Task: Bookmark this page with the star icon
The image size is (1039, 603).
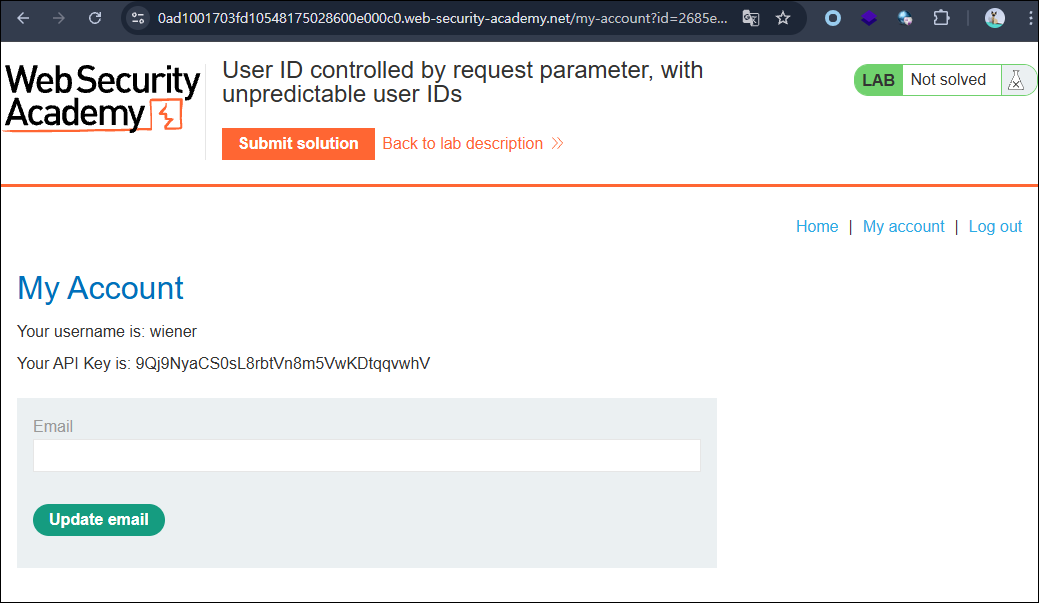Action: (x=783, y=18)
